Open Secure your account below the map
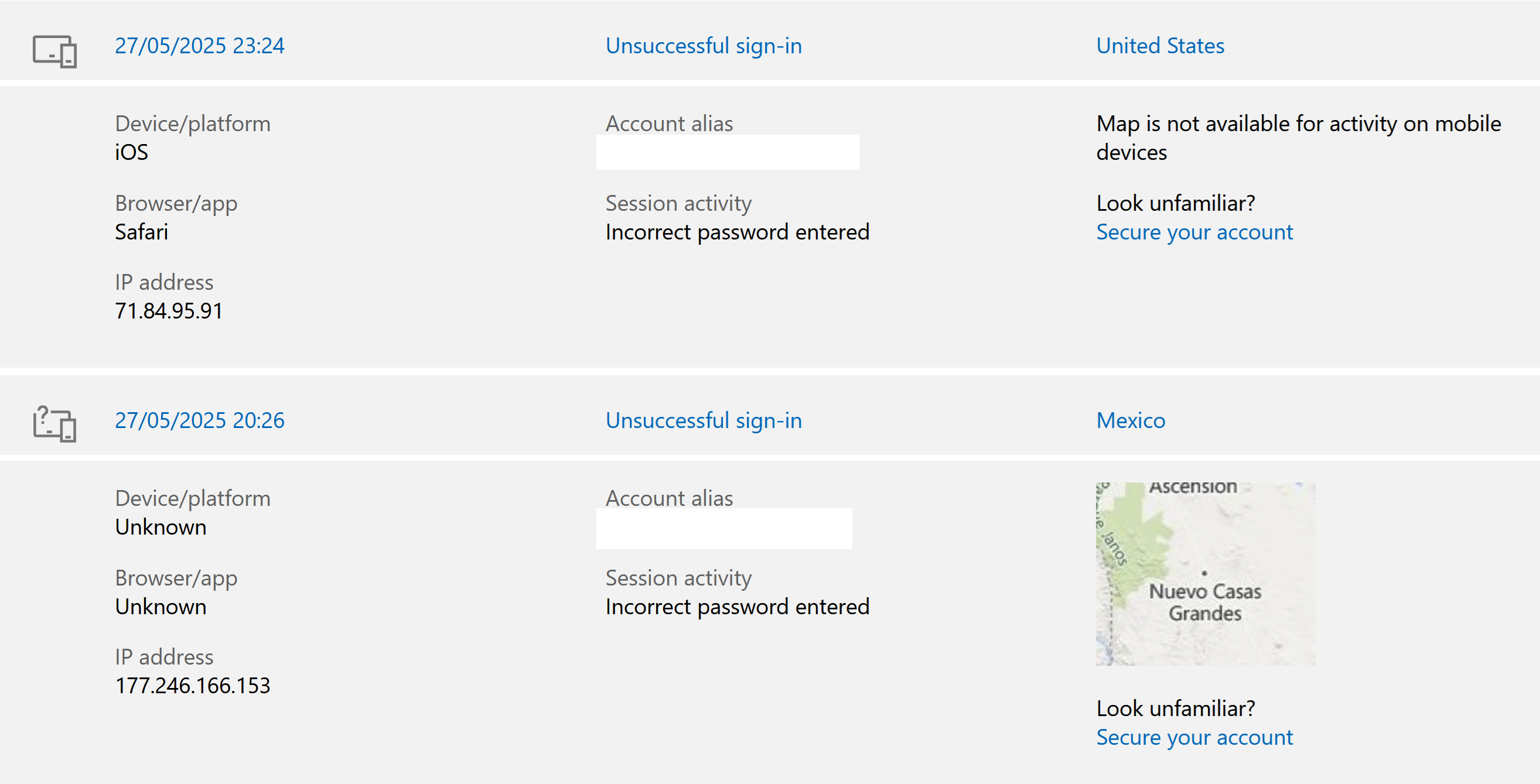 pyautogui.click(x=1194, y=737)
